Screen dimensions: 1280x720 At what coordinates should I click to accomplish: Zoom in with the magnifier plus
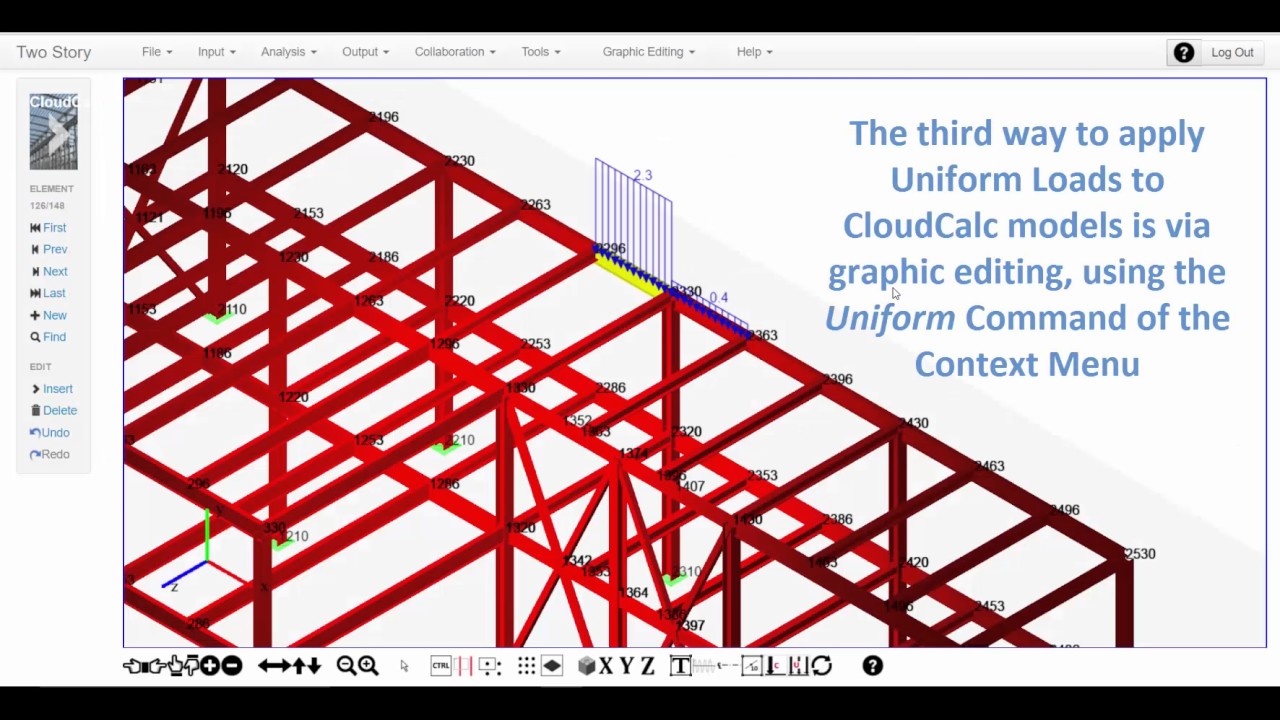(x=368, y=666)
